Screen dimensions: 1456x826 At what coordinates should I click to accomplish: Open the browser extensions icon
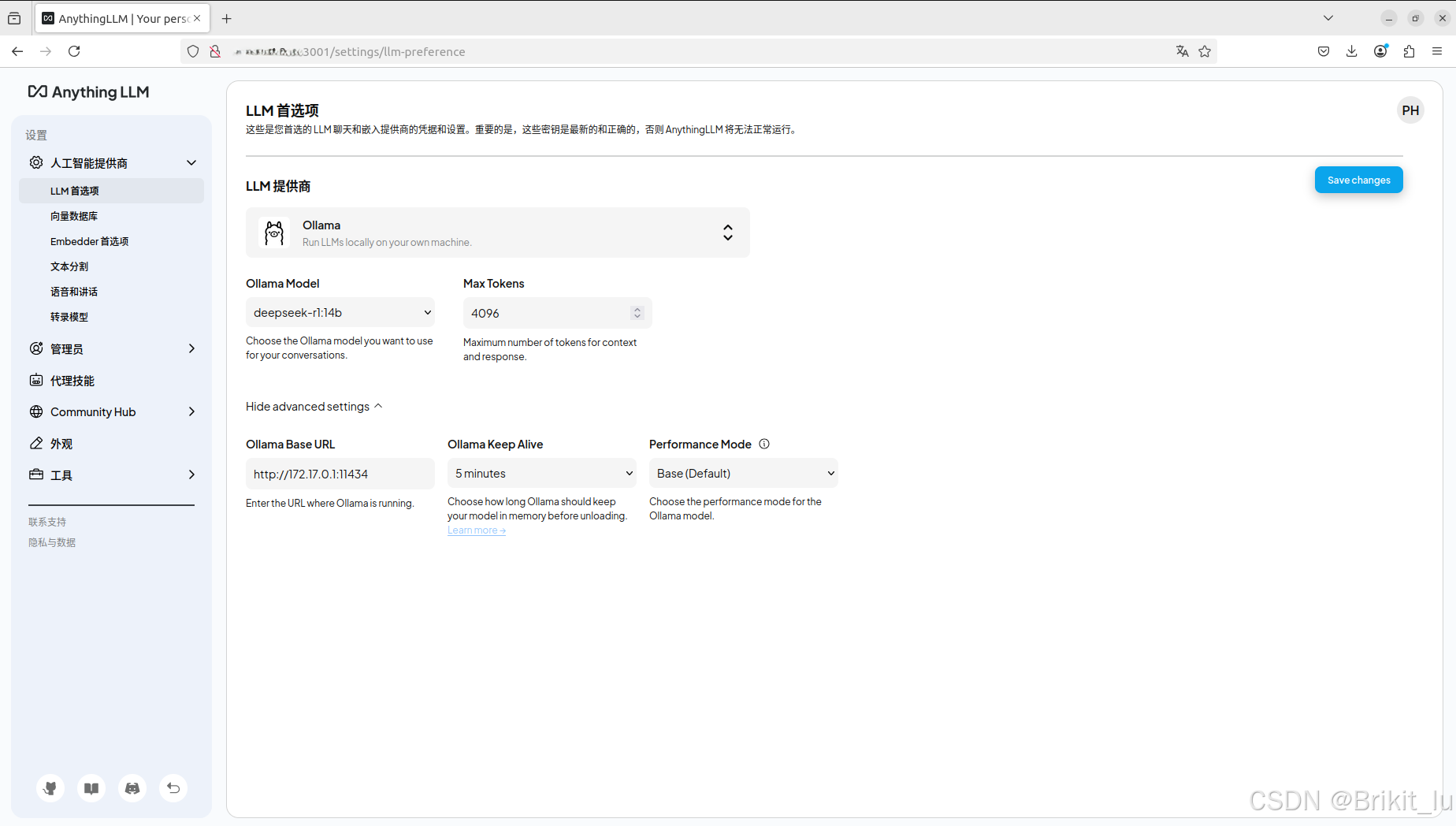(x=1409, y=51)
